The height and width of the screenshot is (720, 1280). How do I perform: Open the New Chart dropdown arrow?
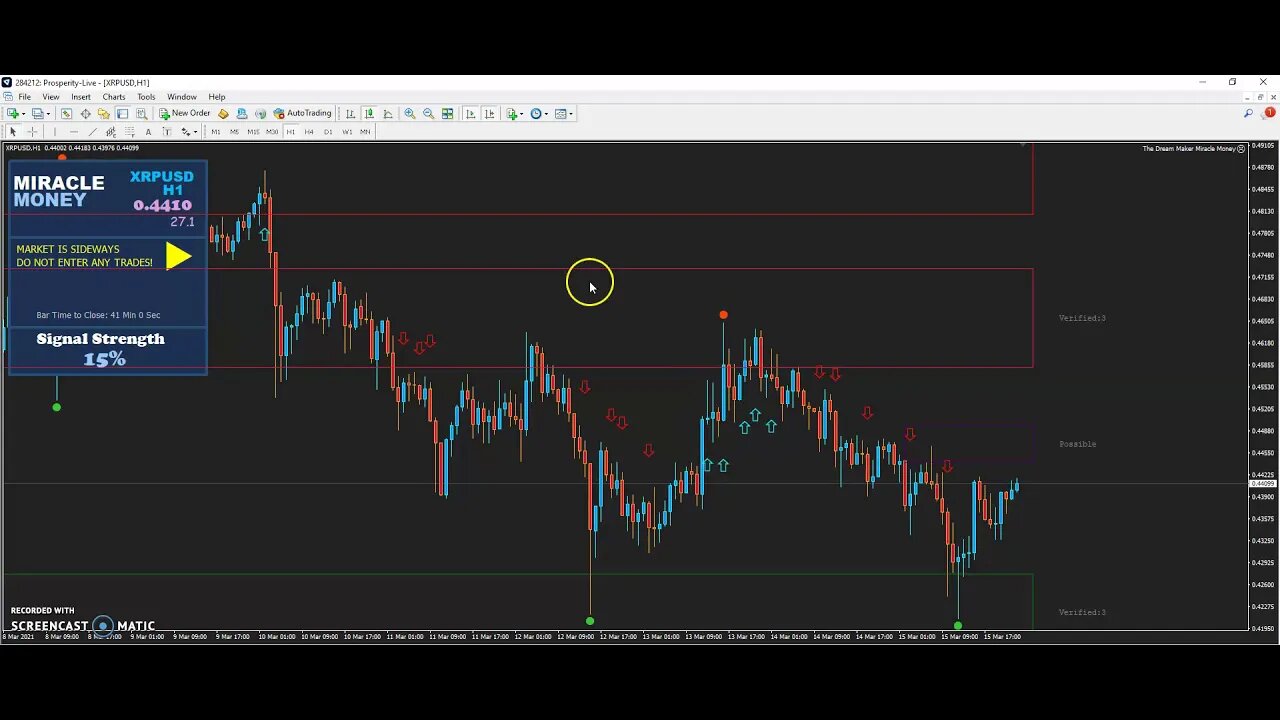pos(26,113)
